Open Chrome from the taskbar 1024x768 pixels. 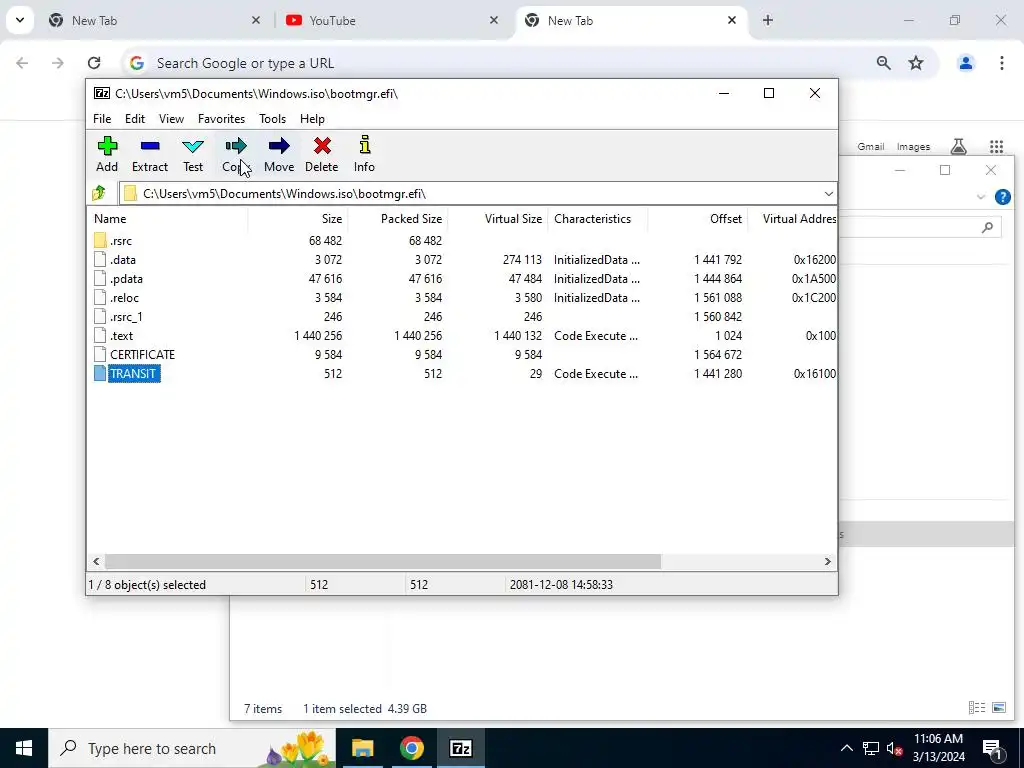[411, 748]
